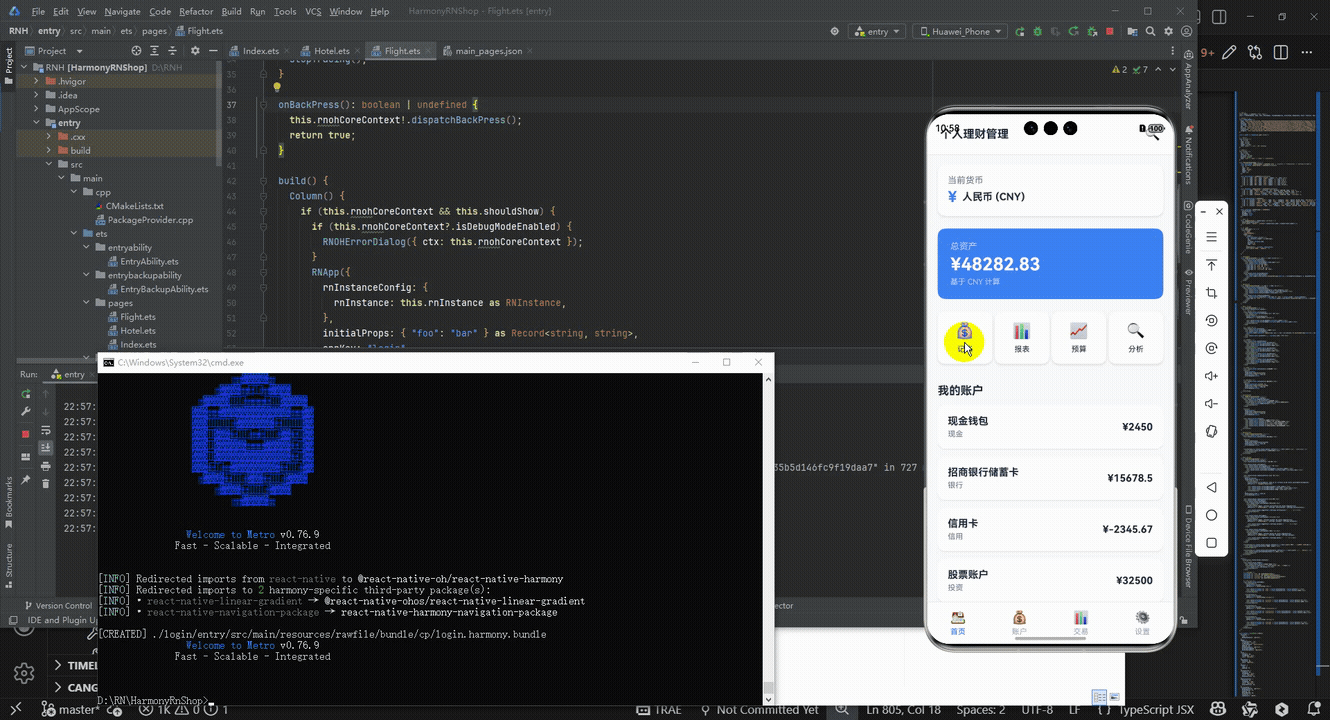Viewport: 1330px width, 720px height.
Task: Open IDE settings gear in top toolbar
Action: coord(1169,32)
